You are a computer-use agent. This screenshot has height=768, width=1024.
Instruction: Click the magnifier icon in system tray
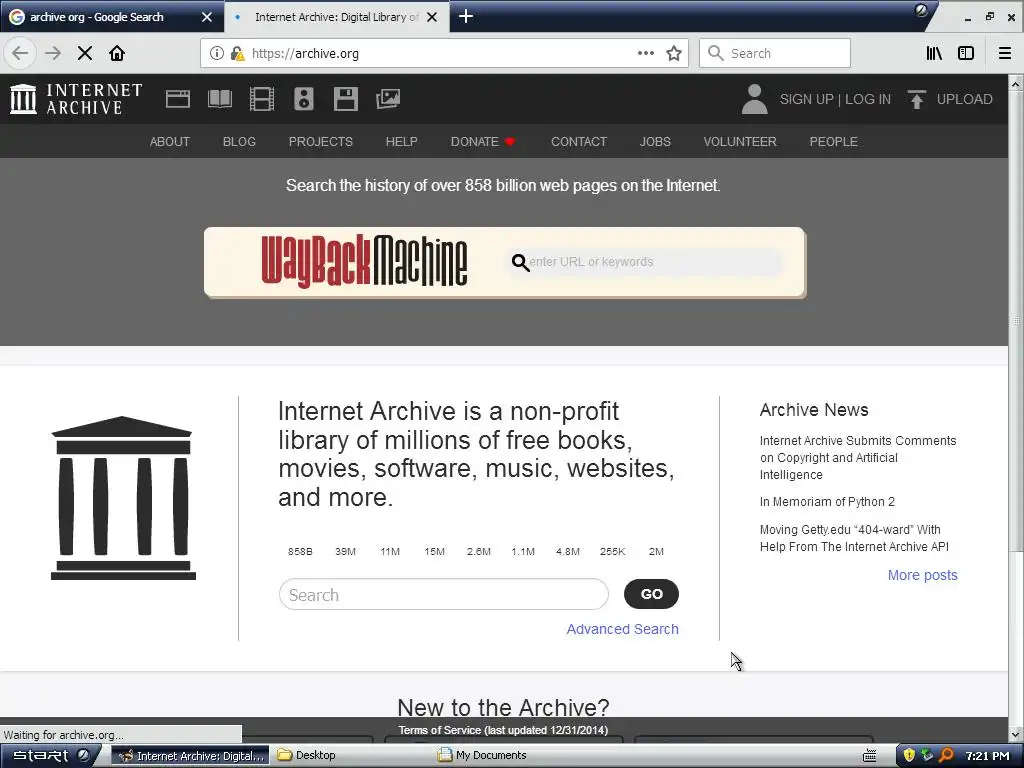pos(946,756)
